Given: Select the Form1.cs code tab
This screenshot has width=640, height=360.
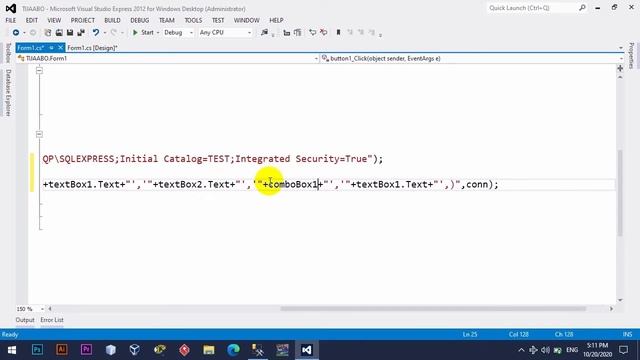Looking at the screenshot, I should 31,48.
